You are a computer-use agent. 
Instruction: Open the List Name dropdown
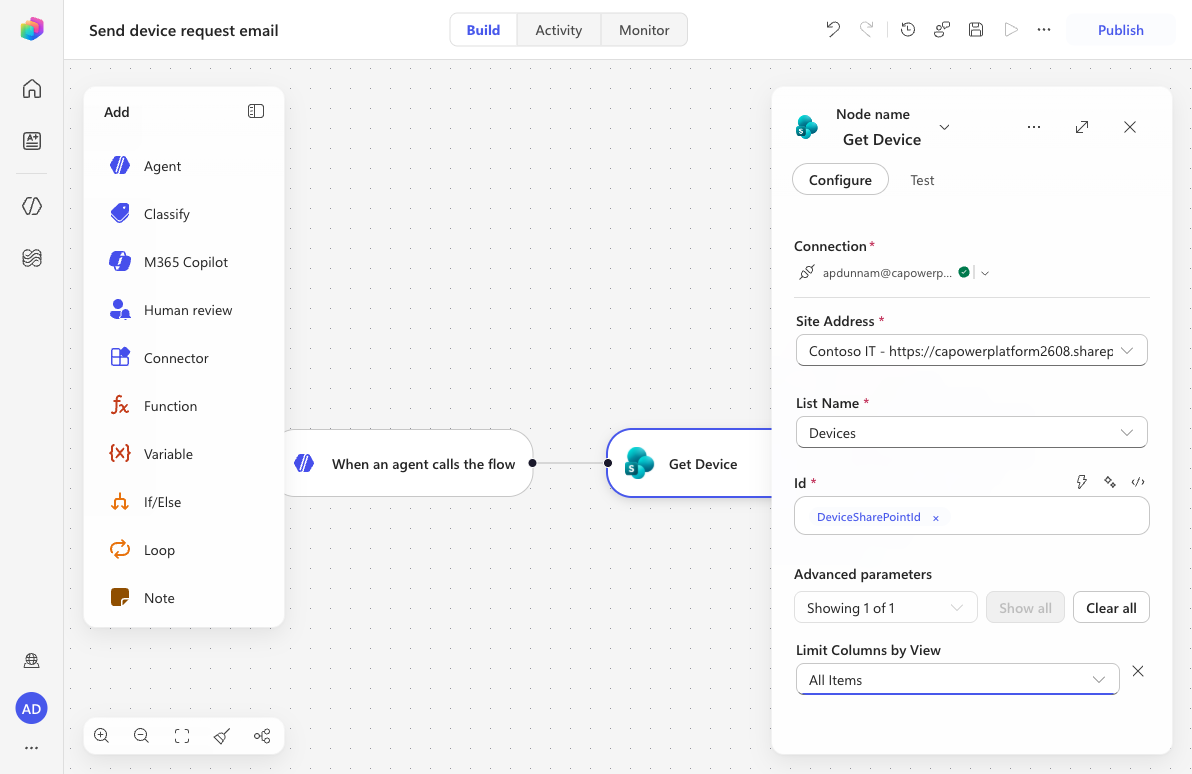[x=972, y=433]
